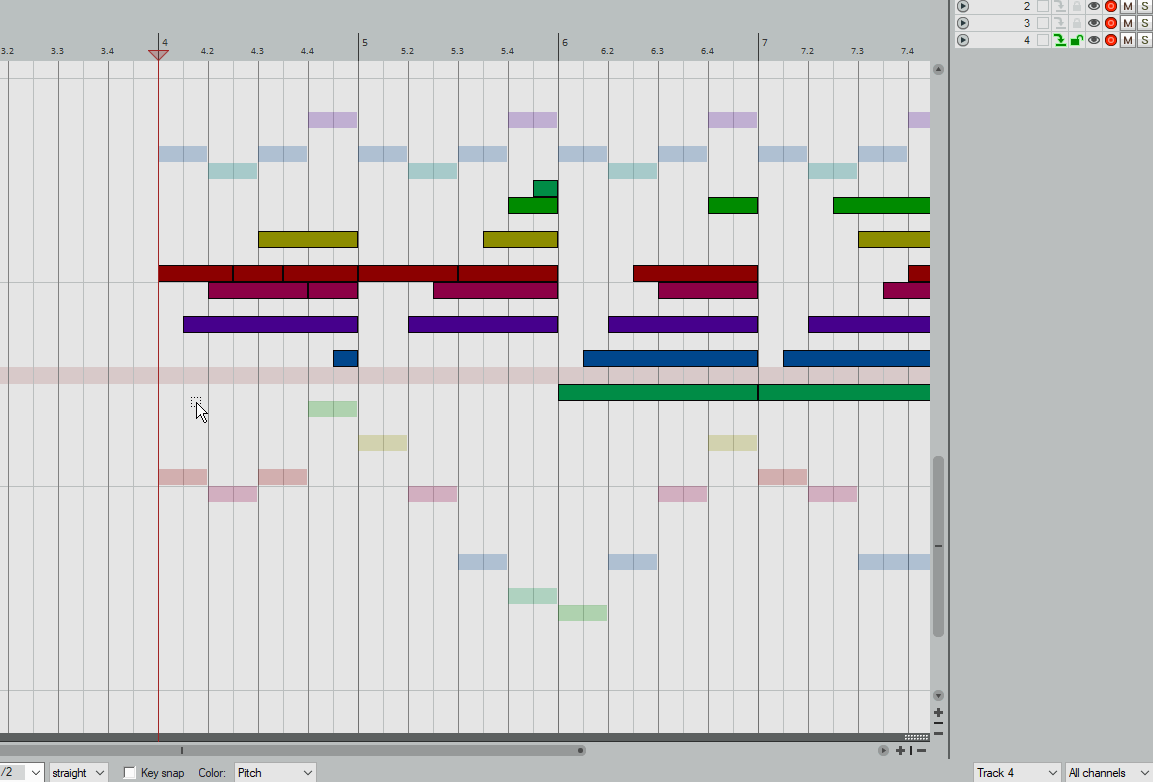Viewport: 1153px width, 782px height.
Task: Click the 6.4 beat label on ruler
Action: tap(707, 51)
